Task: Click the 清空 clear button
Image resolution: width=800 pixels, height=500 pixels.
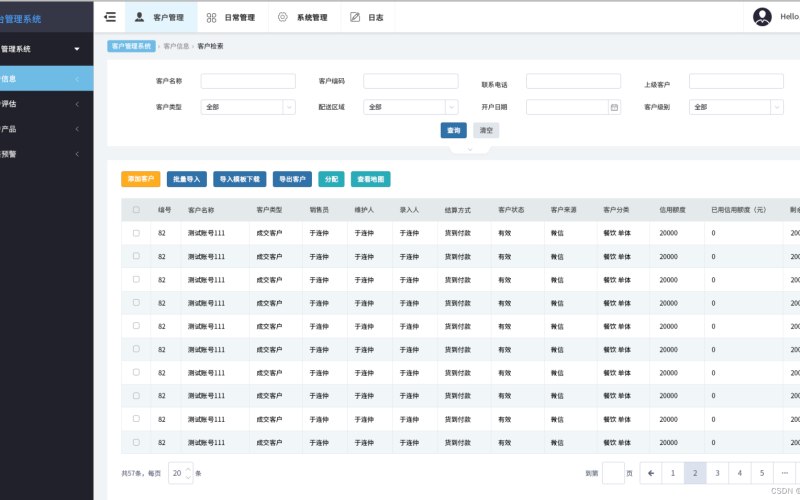Action: point(486,130)
